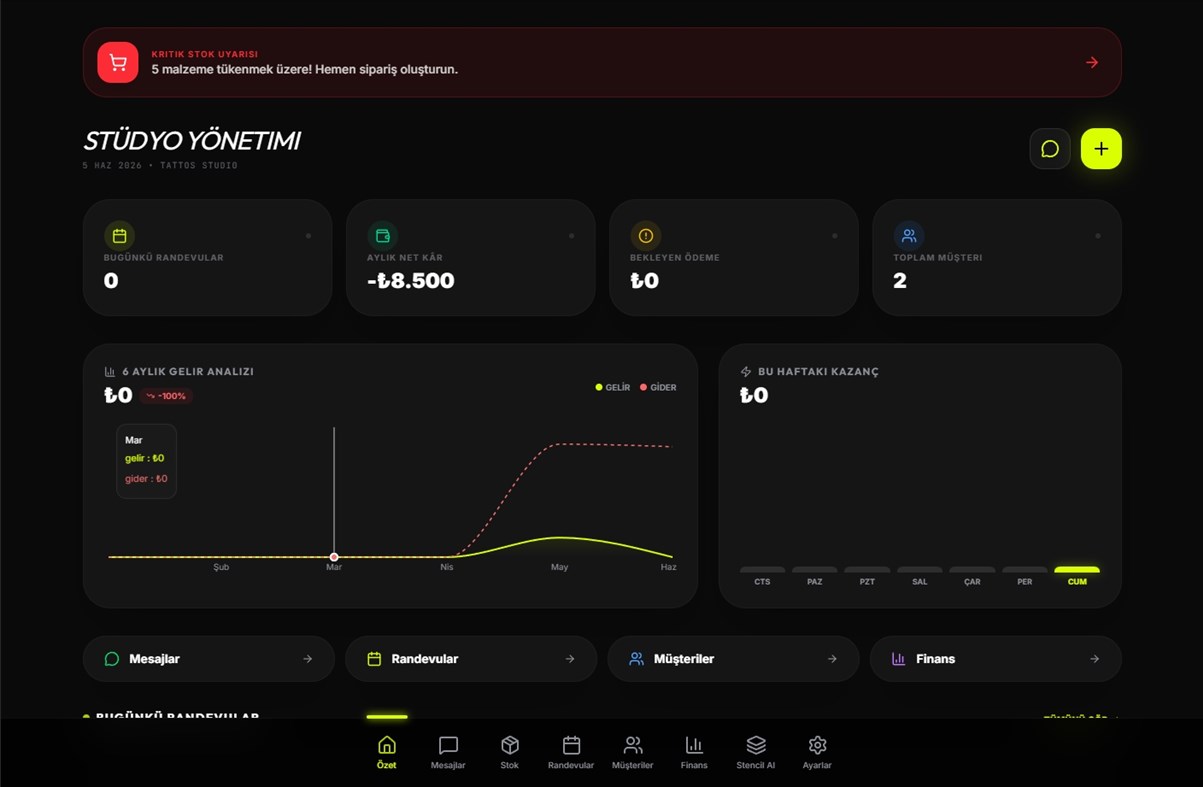Click the Nis axis label
Image resolution: width=1203 pixels, height=787 pixels.
tap(447, 567)
